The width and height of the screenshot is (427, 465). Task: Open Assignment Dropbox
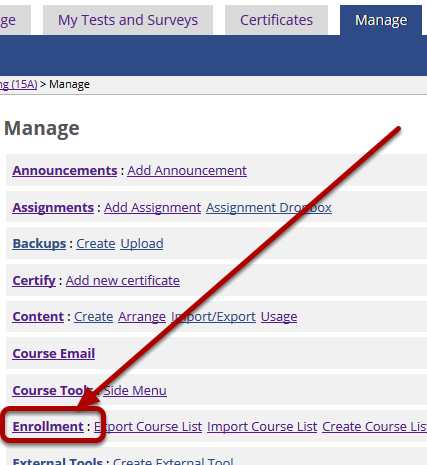click(269, 207)
